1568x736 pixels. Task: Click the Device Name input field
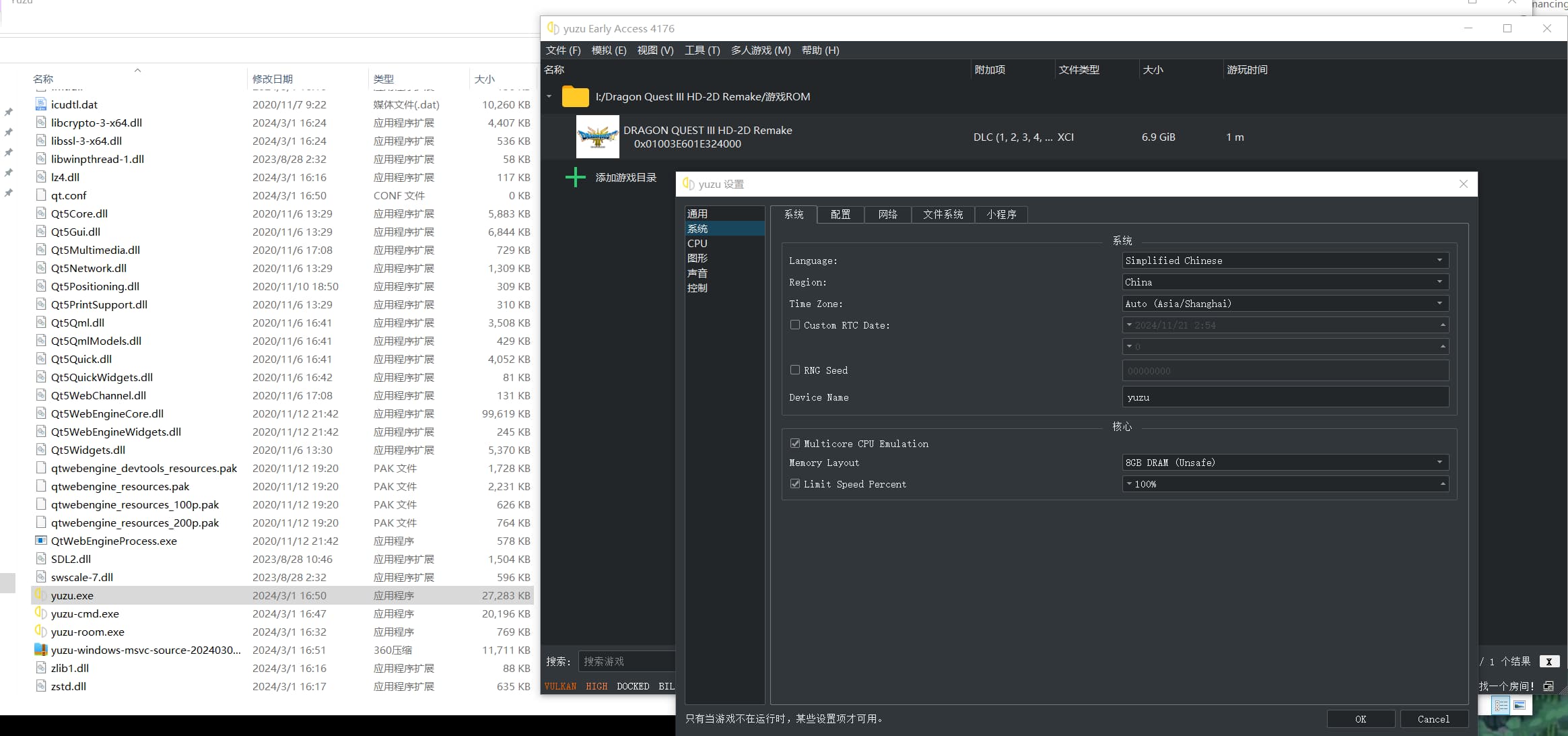[1285, 397]
